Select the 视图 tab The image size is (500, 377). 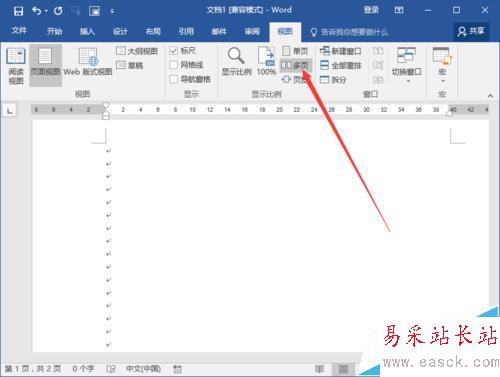click(x=285, y=32)
